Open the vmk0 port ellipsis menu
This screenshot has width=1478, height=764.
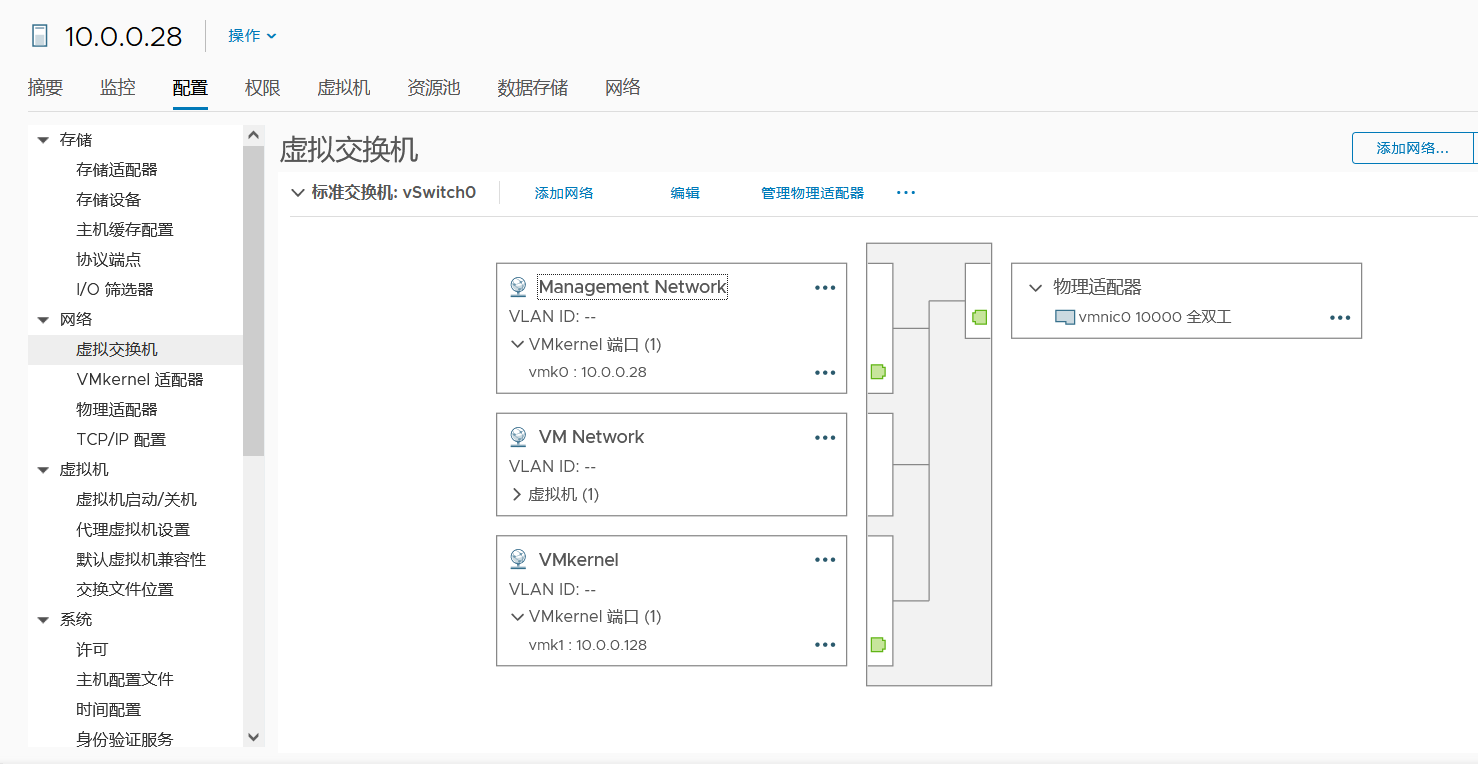point(824,373)
